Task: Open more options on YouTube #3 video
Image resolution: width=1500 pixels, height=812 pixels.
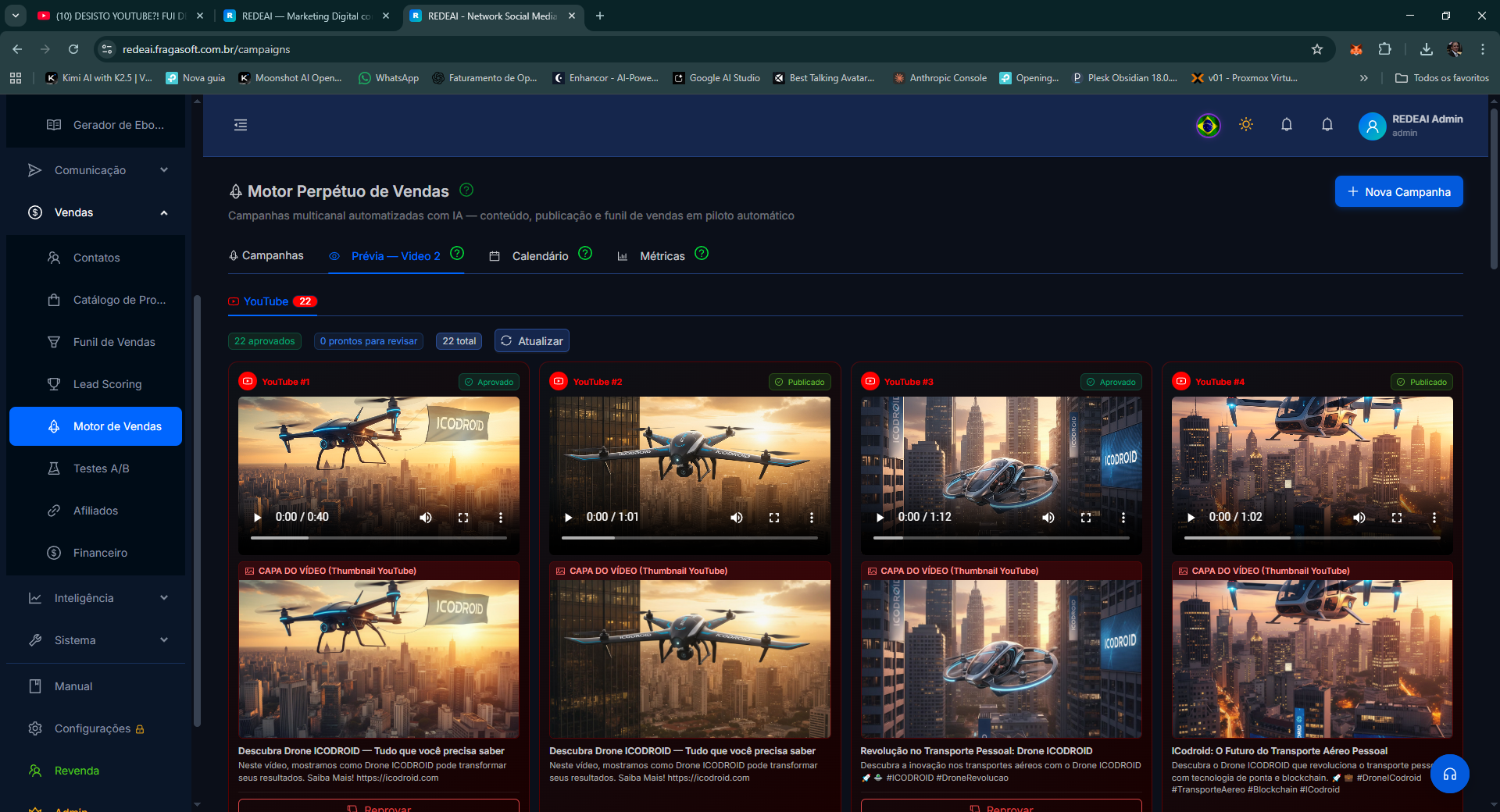Action: coord(1123,517)
